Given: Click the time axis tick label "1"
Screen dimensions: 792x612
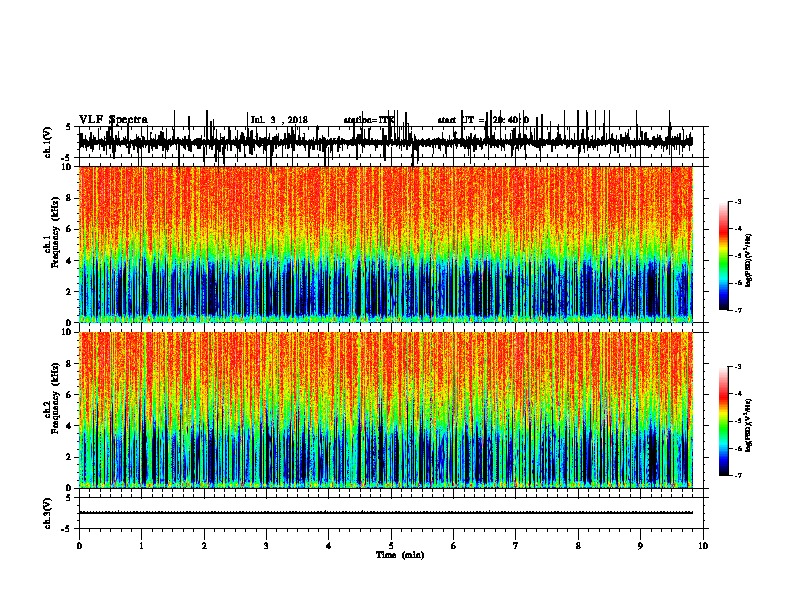Looking at the screenshot, I should coord(141,546).
